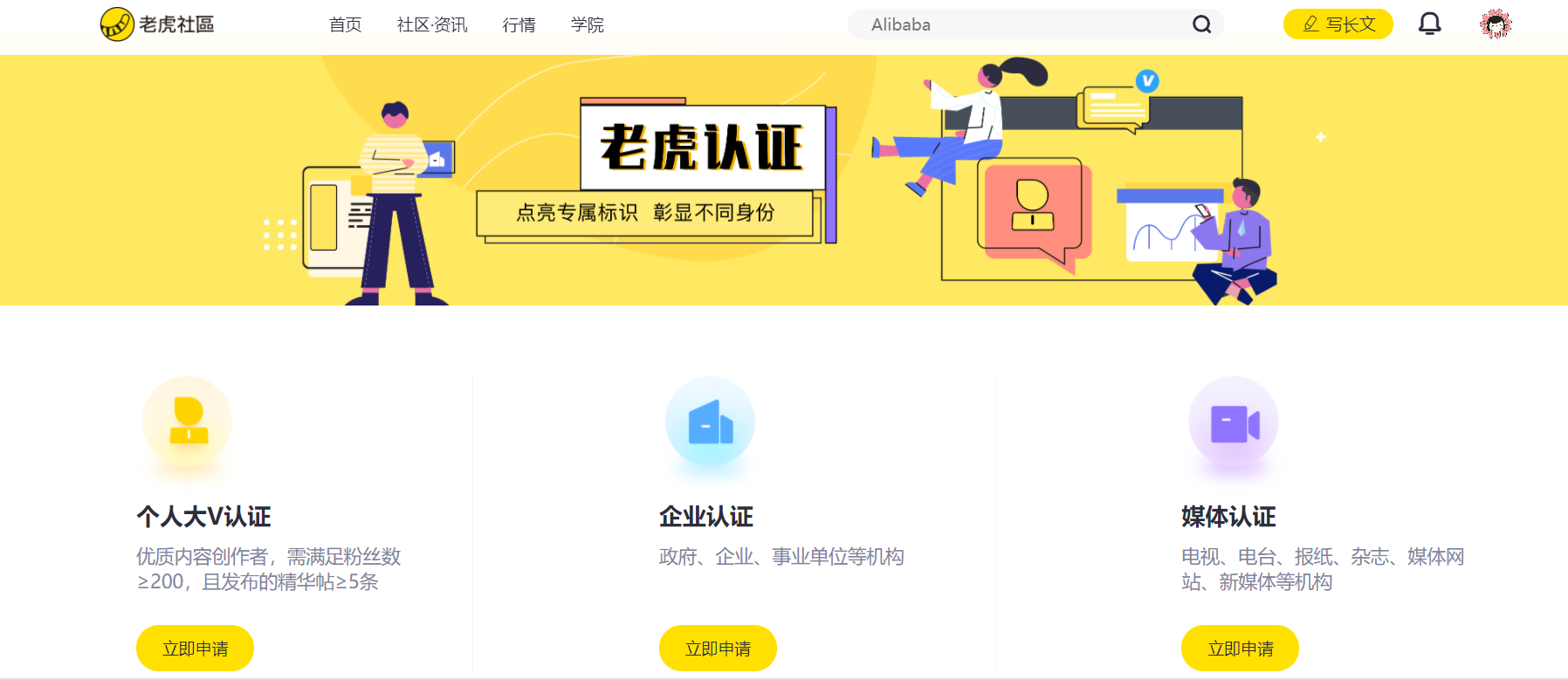
Task: Apply now under 企业认证
Action: pyautogui.click(x=718, y=649)
